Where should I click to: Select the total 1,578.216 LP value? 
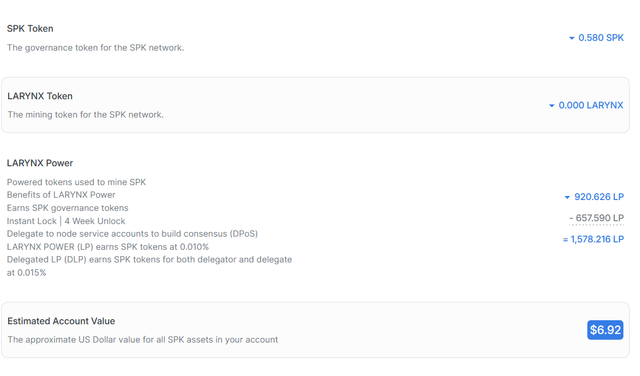click(x=593, y=239)
